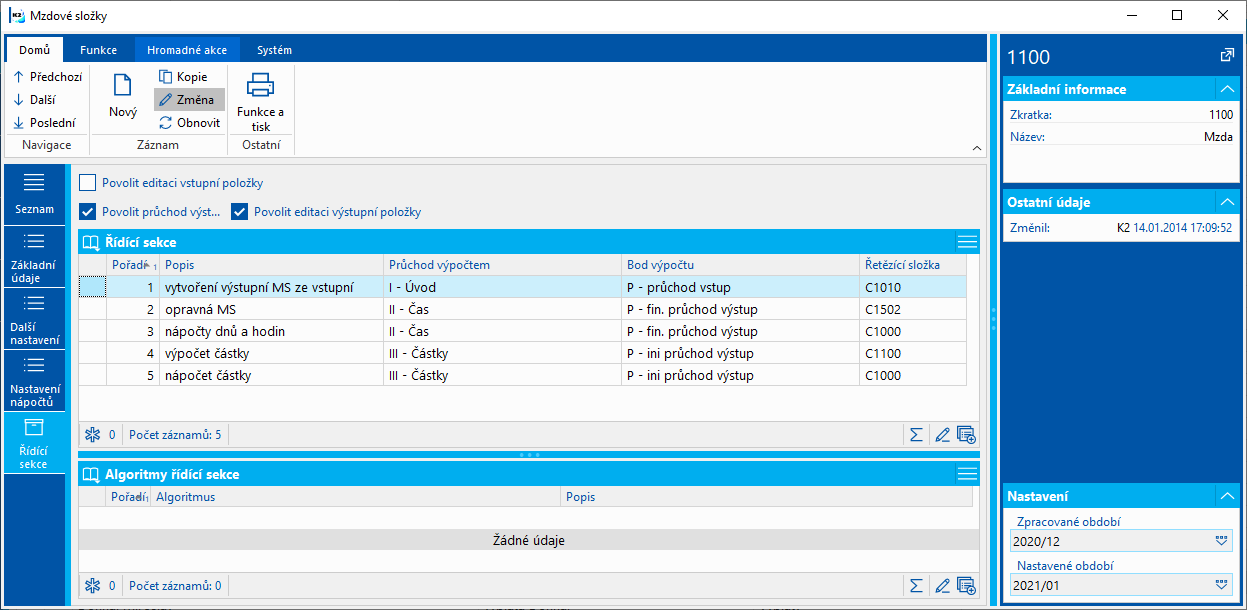Click cell 'I - Úvod'
This screenshot has height=610, width=1247.
click(x=503, y=287)
